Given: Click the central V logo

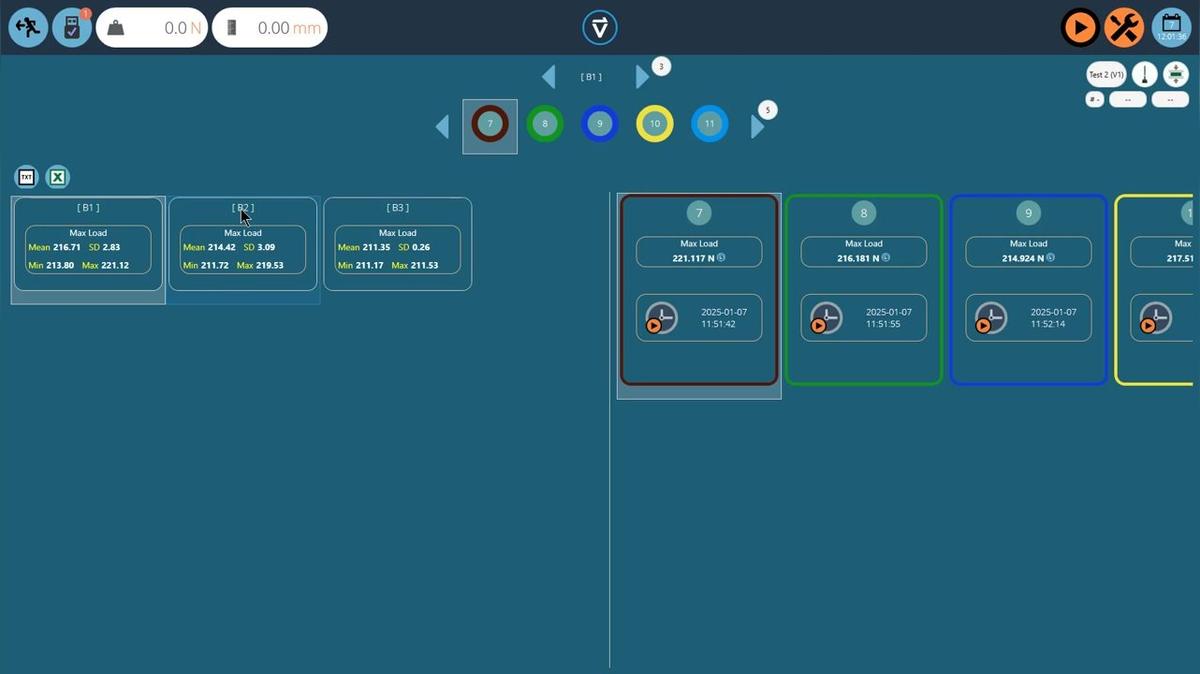Looking at the screenshot, I should point(600,27).
